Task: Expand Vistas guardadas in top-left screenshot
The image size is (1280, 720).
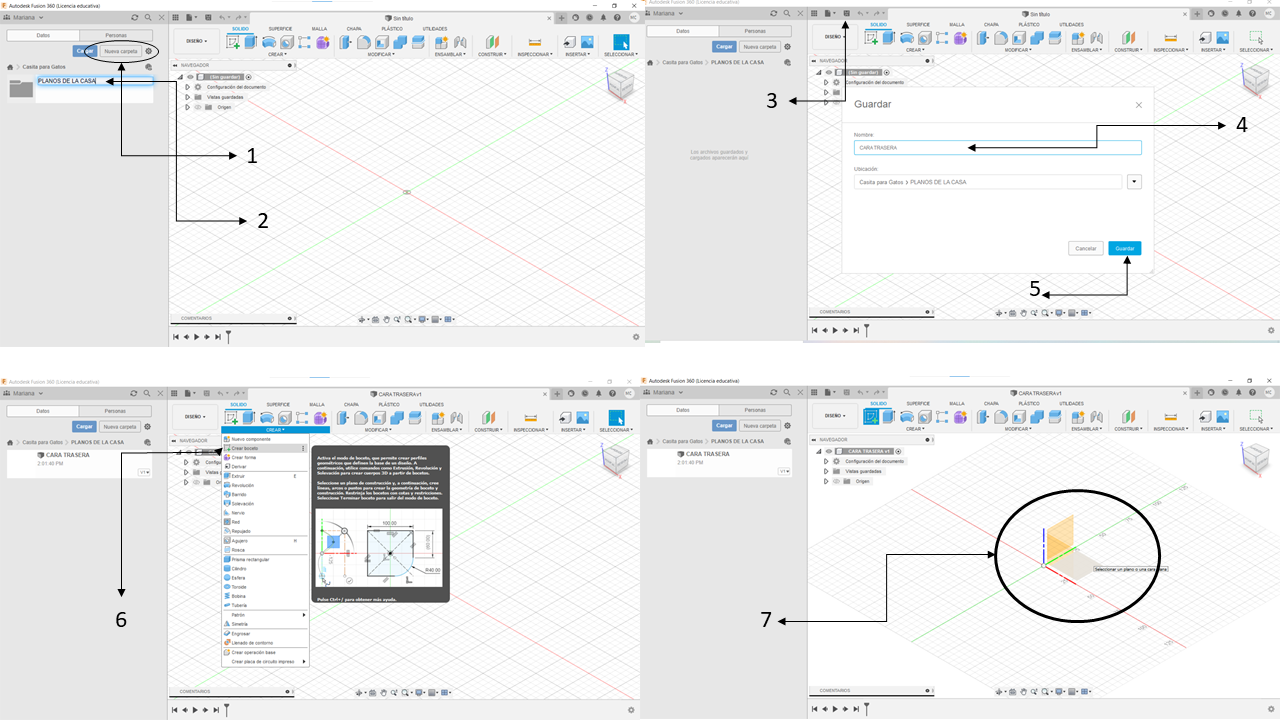Action: (x=187, y=96)
